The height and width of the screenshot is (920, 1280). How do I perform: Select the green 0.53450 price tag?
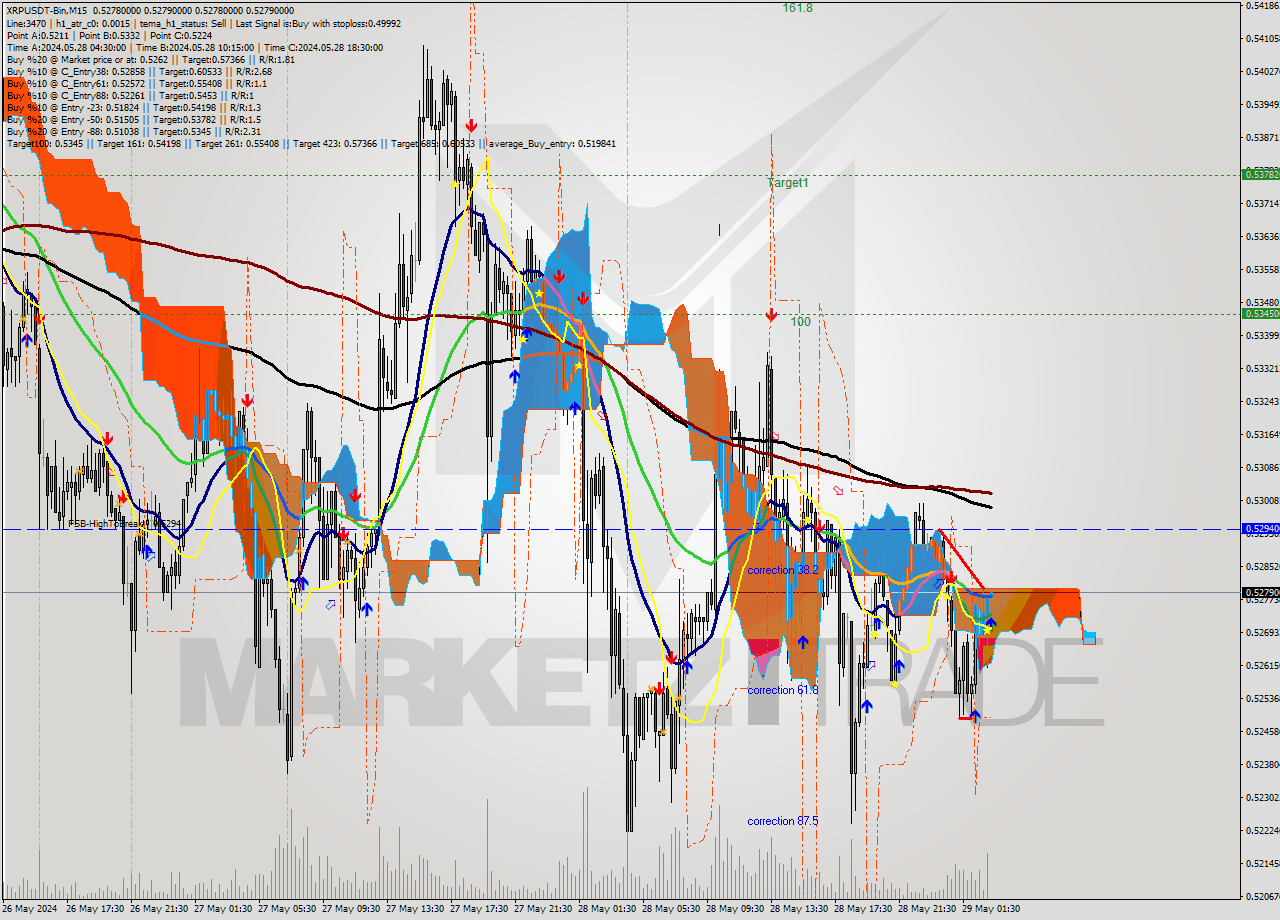tap(1261, 313)
